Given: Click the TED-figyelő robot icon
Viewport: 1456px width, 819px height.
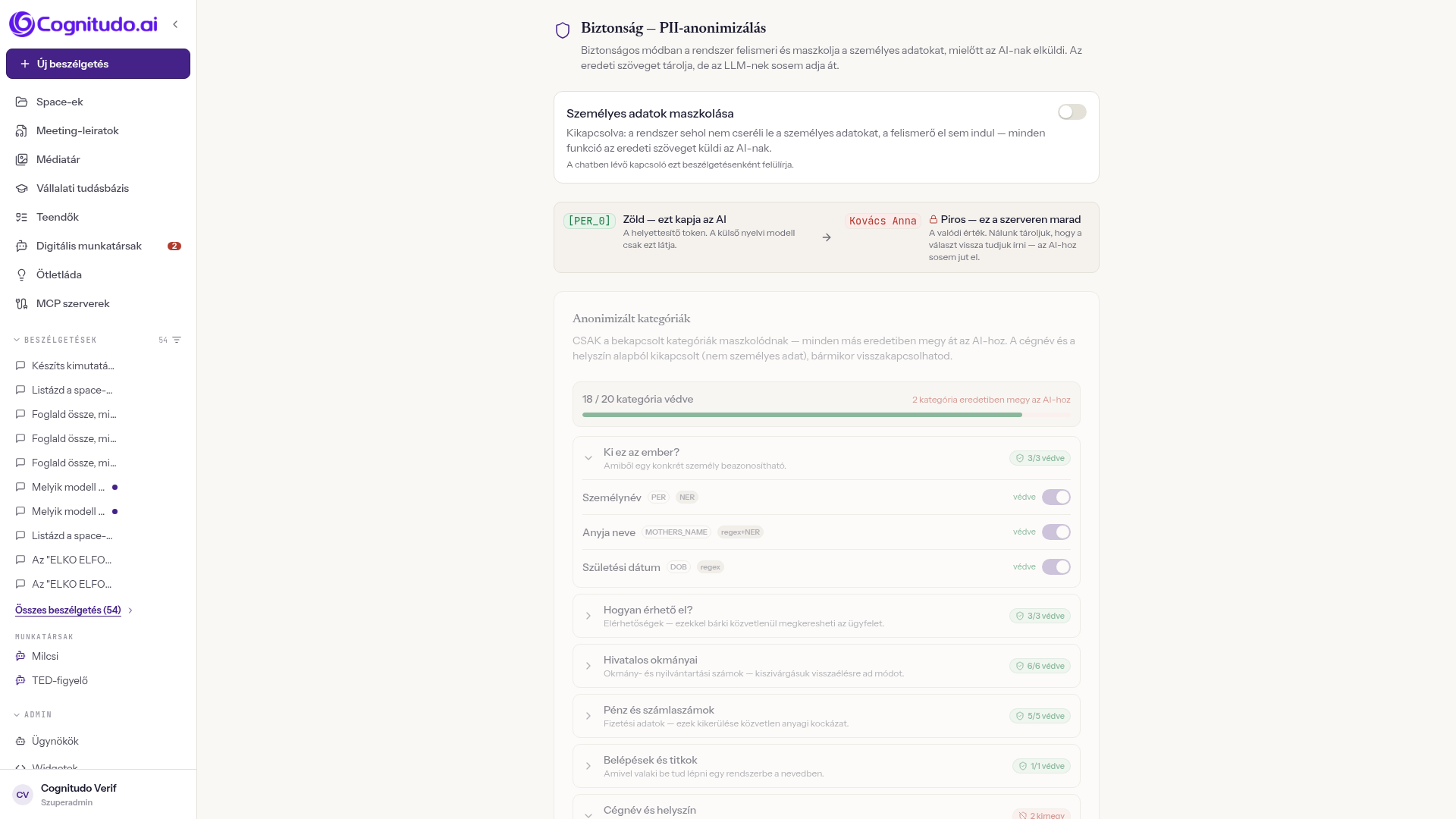Looking at the screenshot, I should point(20,680).
